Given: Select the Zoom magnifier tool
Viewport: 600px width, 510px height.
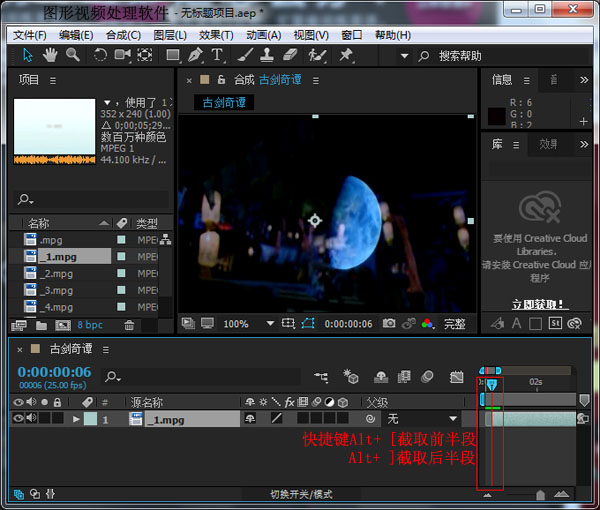Looking at the screenshot, I should (x=73, y=55).
